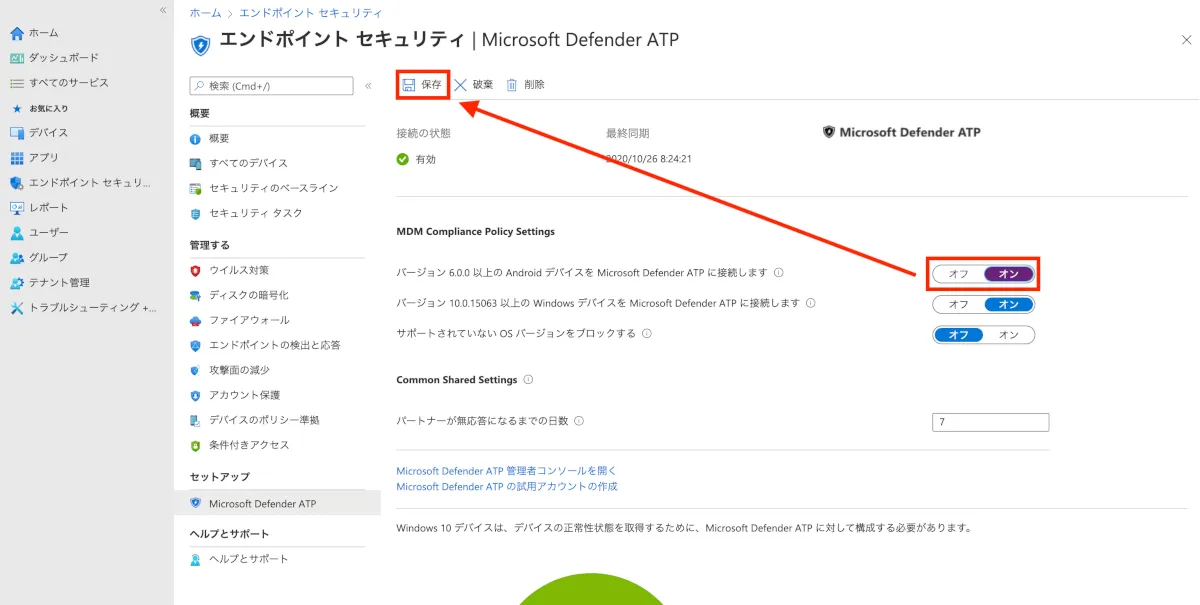Open the Microsoft Defender ATP 管理者コンソールを開く link
This screenshot has width=1200, height=605.
pyautogui.click(x=507, y=470)
